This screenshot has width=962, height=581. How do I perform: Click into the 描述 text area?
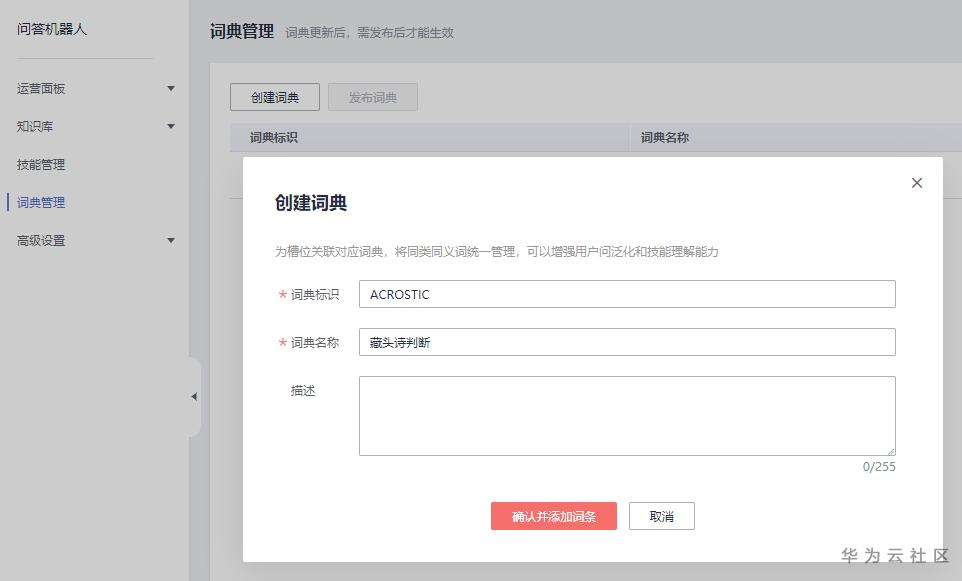627,415
